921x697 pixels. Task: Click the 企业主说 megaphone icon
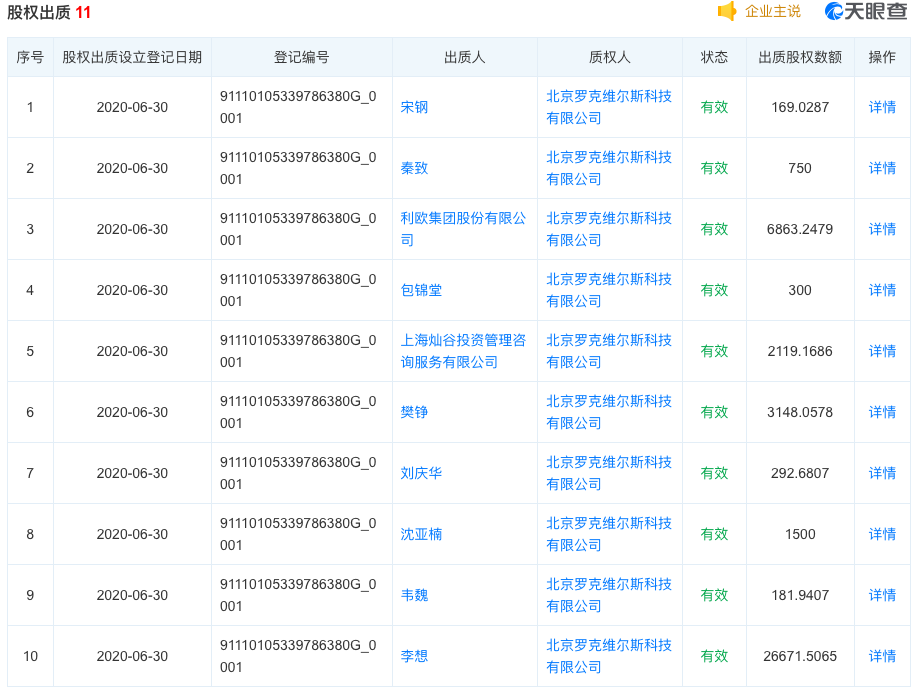(x=727, y=12)
